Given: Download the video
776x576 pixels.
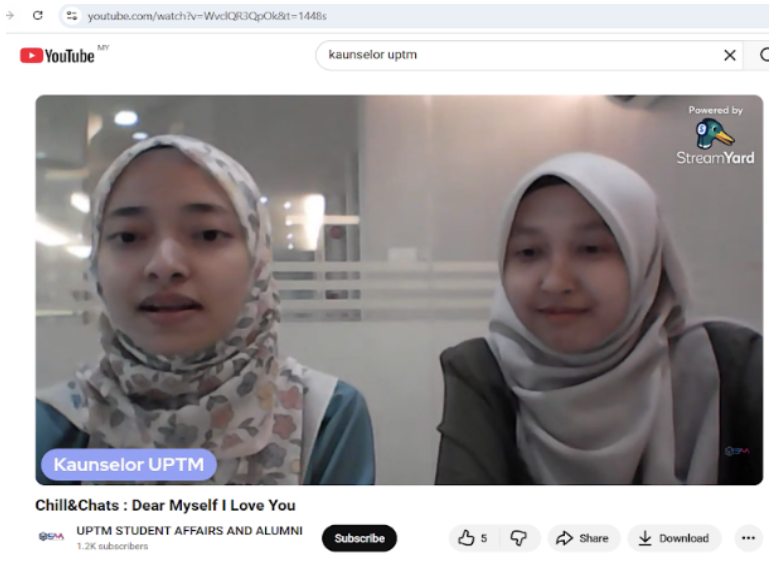Looking at the screenshot, I should coord(673,538).
